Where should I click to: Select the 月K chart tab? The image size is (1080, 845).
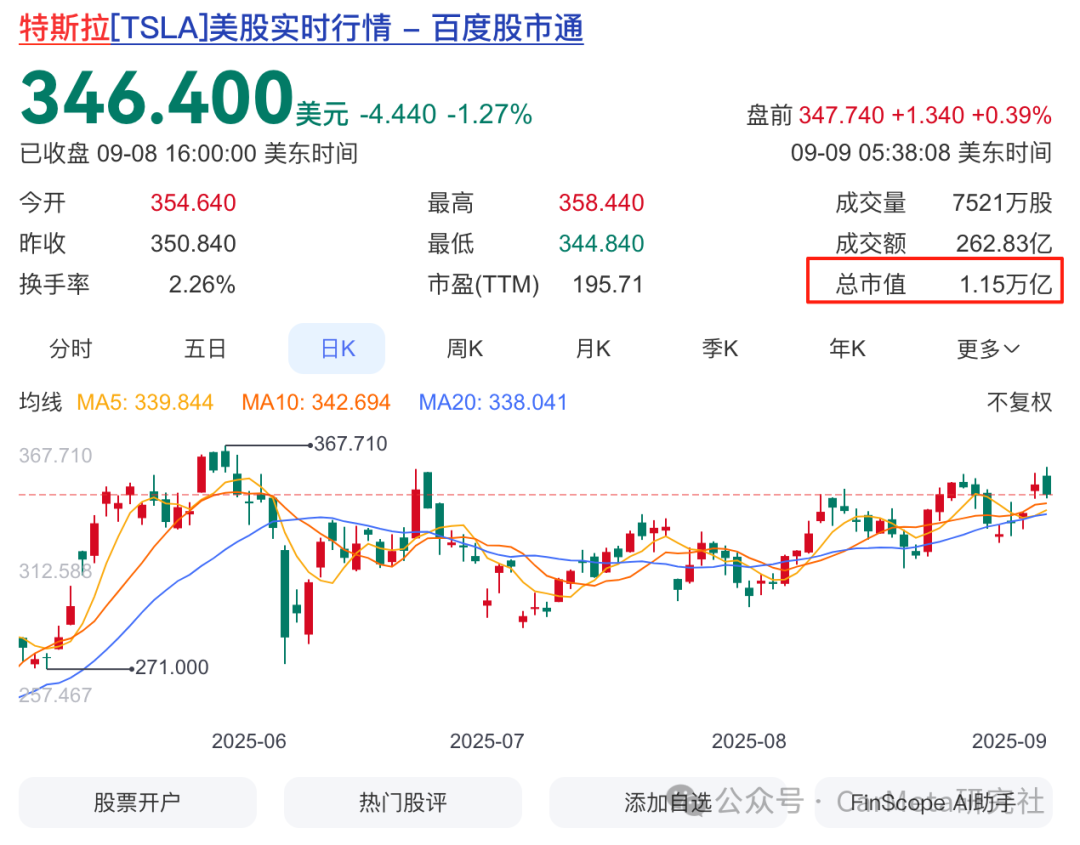click(593, 348)
